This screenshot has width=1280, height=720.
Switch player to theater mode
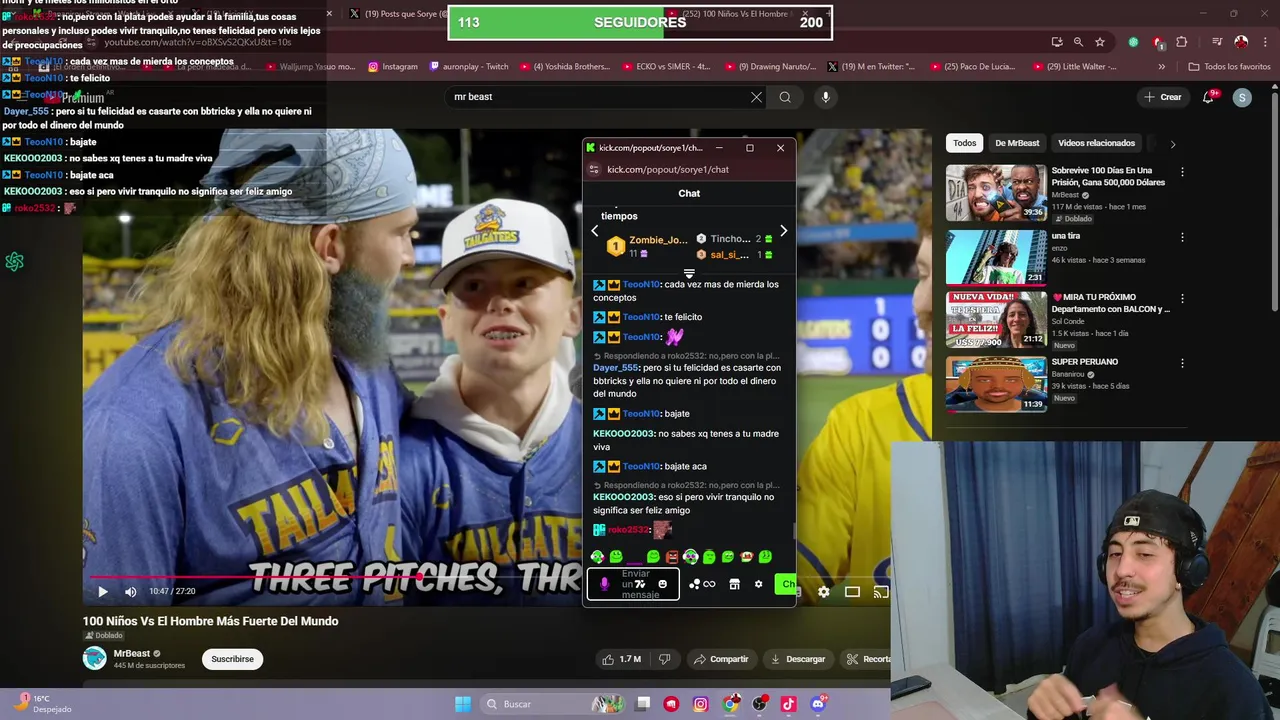click(x=852, y=592)
